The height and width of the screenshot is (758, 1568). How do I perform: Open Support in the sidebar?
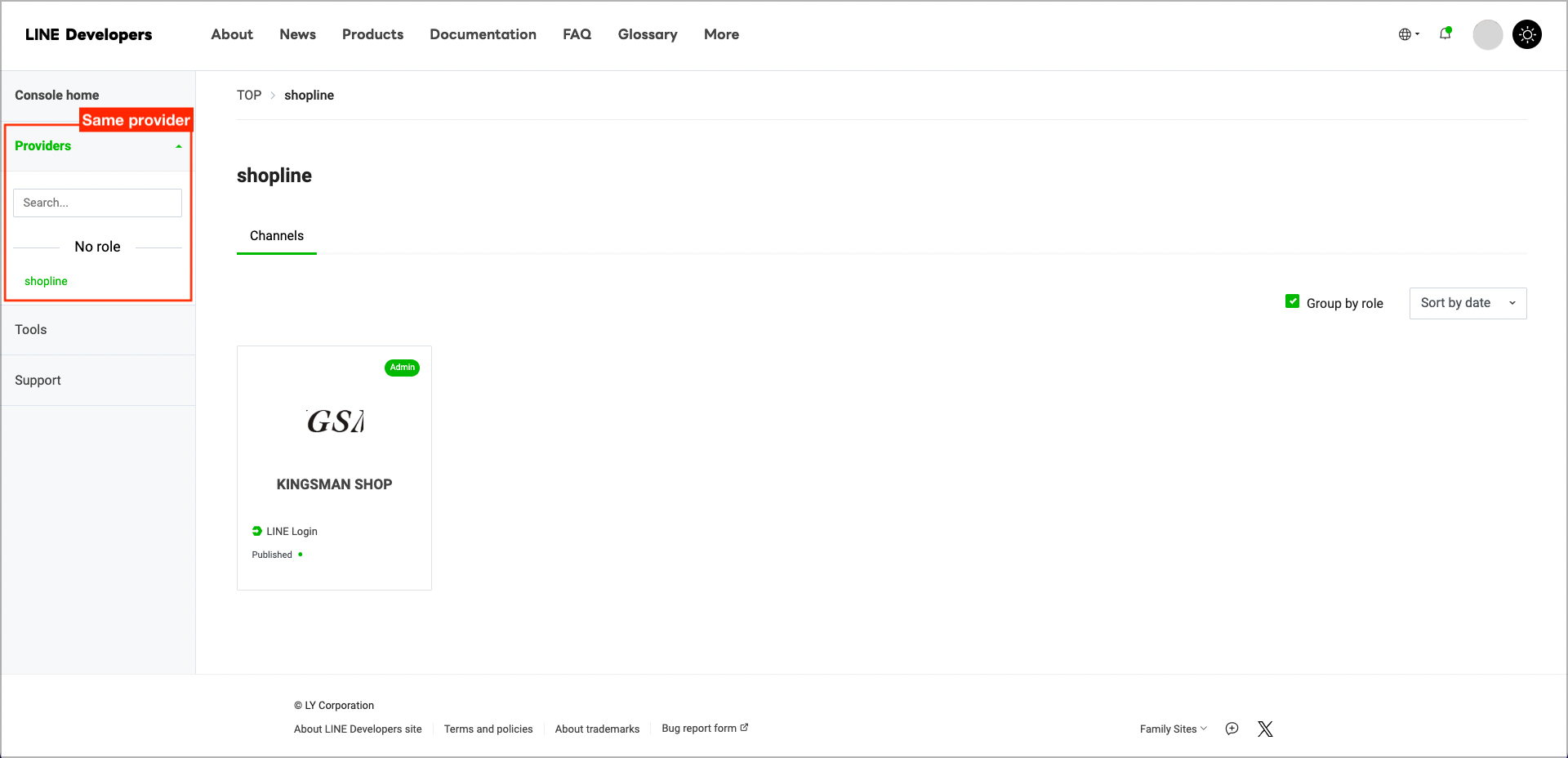(x=98, y=381)
